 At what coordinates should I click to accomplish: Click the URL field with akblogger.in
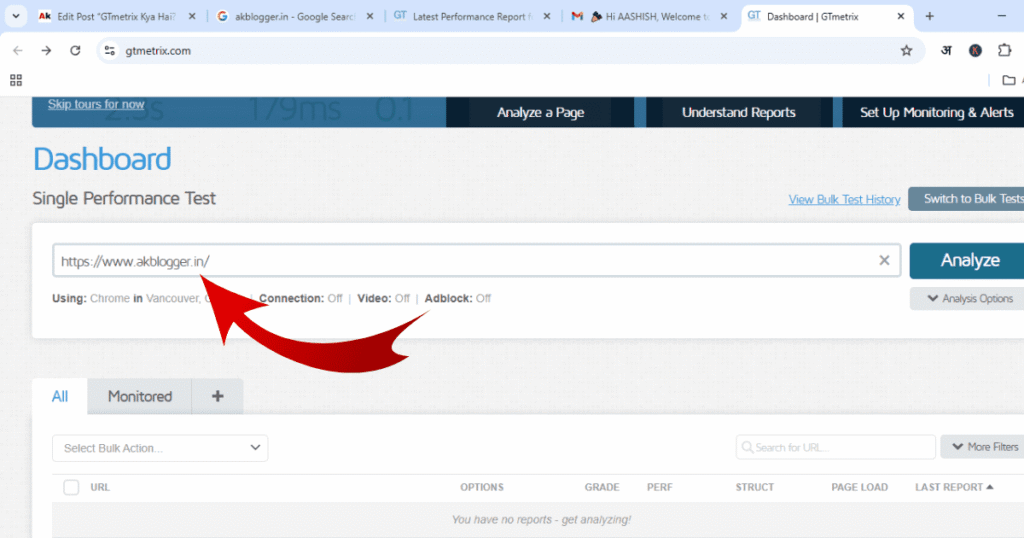[477, 261]
